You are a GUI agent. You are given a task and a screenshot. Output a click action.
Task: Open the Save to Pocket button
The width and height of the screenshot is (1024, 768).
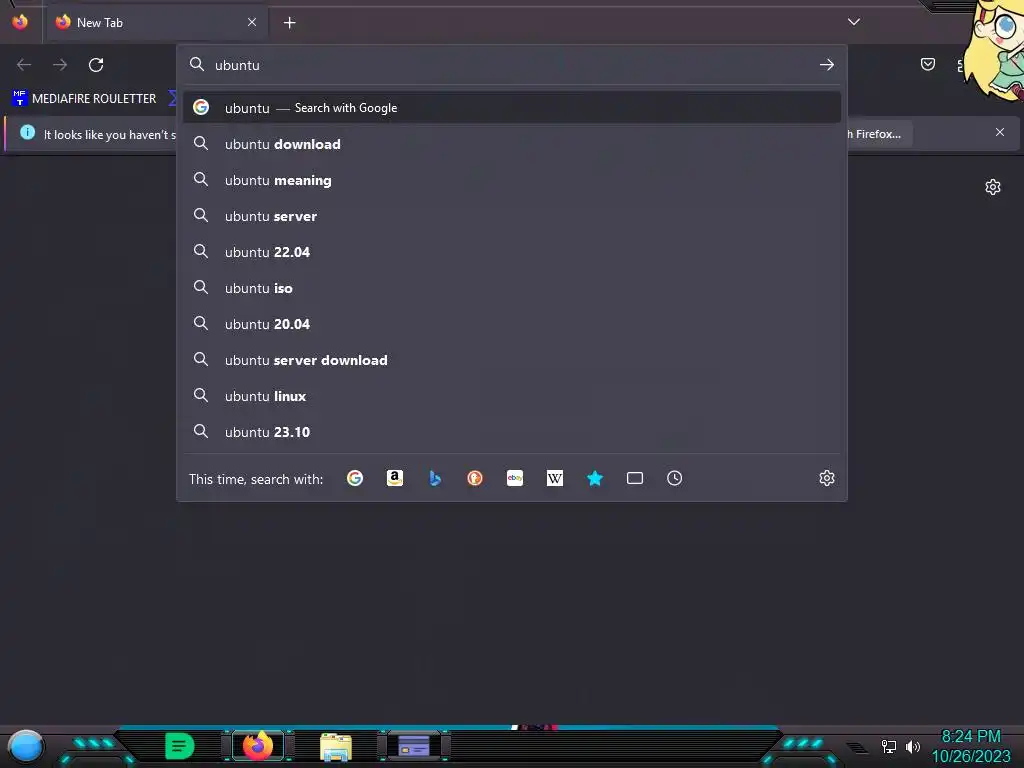pyautogui.click(x=927, y=64)
